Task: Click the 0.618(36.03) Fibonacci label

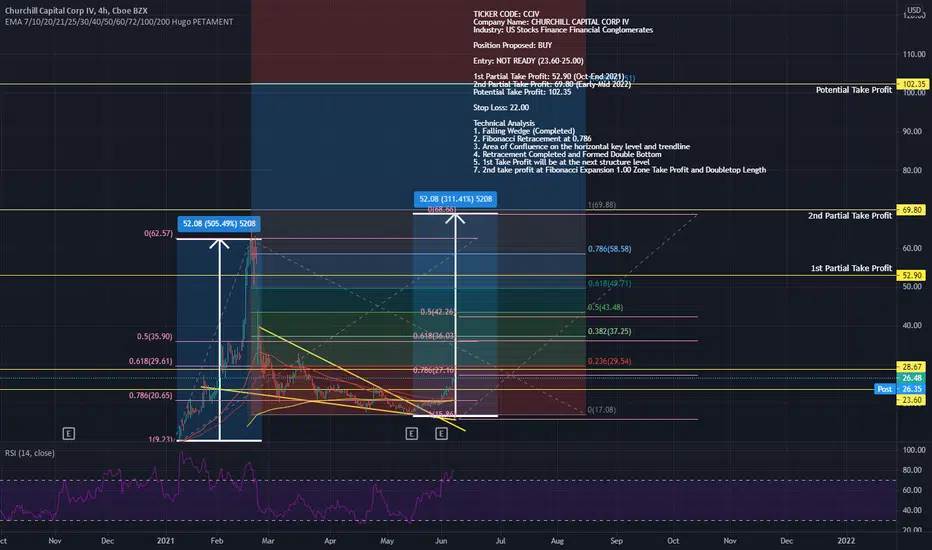Action: (x=434, y=336)
